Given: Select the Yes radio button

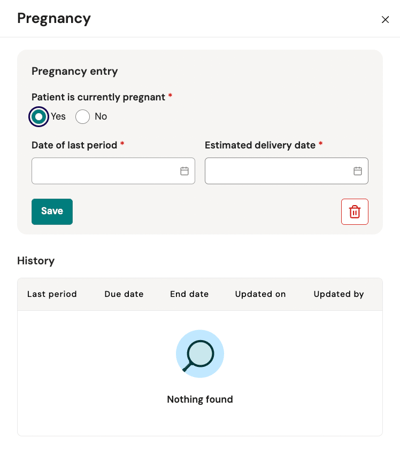Looking at the screenshot, I should tap(39, 117).
